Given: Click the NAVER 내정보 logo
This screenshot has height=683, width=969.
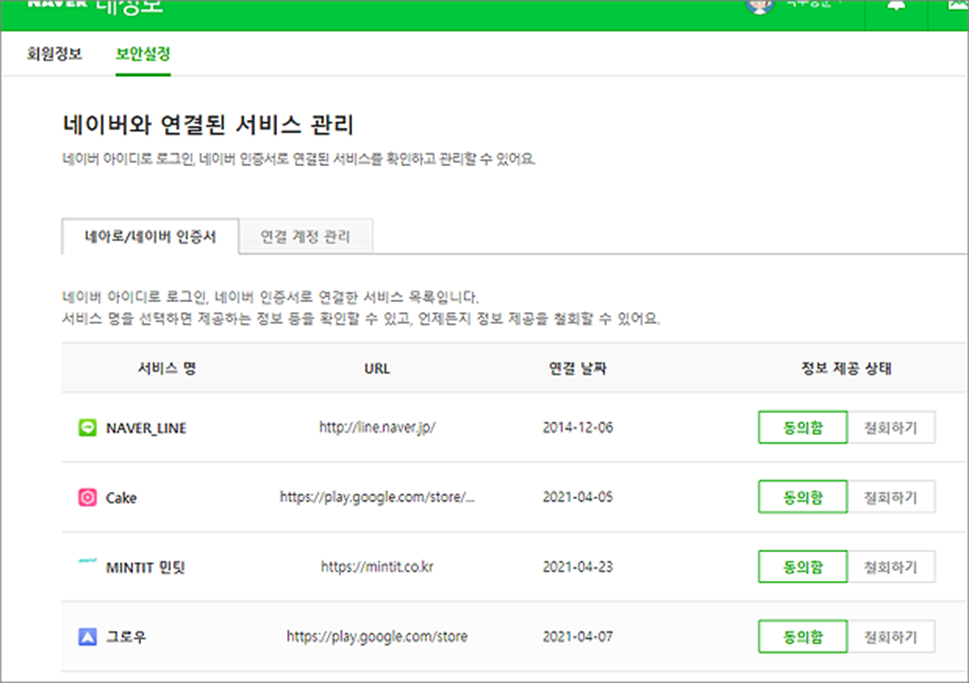Looking at the screenshot, I should coord(95,6).
